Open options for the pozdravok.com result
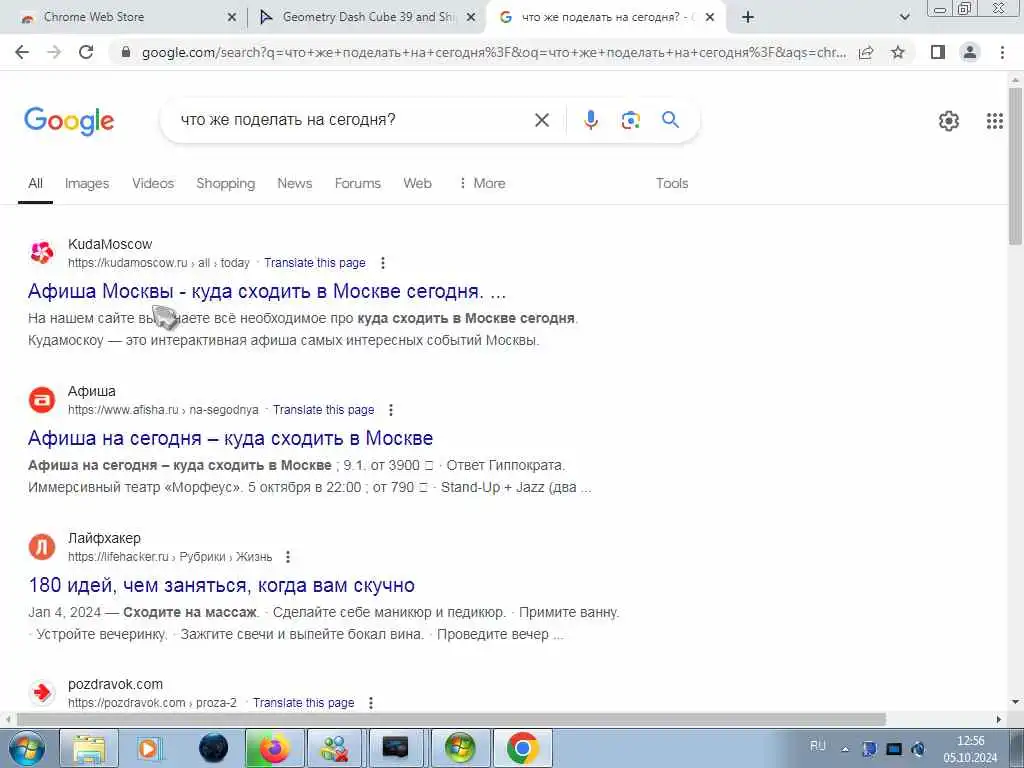The width and height of the screenshot is (1024, 768). point(370,703)
